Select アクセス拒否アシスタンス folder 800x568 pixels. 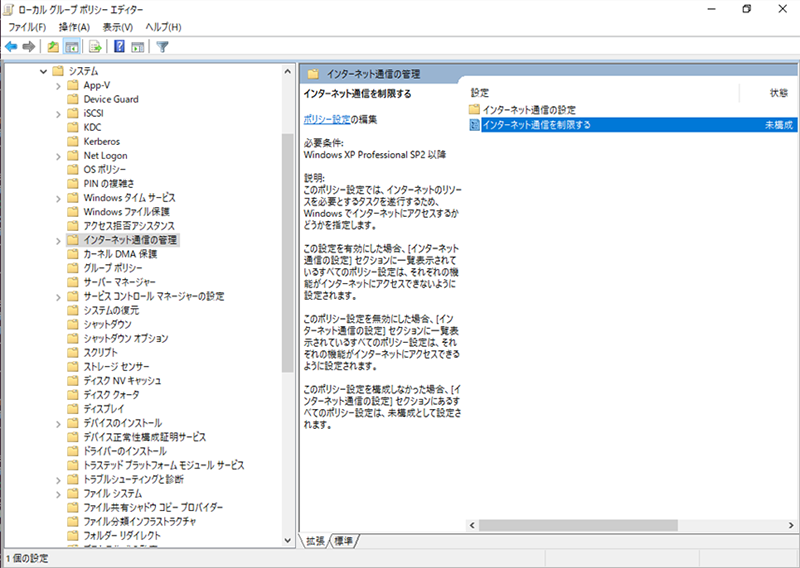pyautogui.click(x=129, y=226)
